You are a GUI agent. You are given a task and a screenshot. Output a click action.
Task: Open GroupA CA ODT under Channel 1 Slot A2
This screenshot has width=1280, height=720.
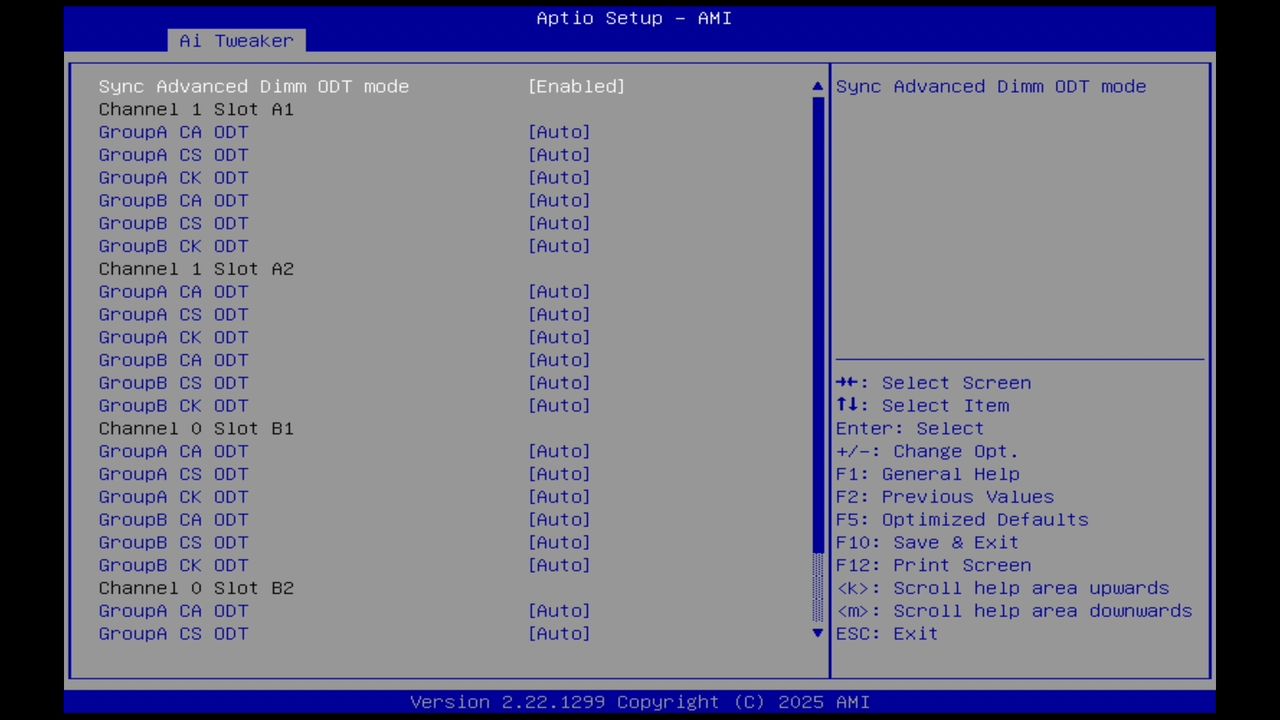click(173, 291)
